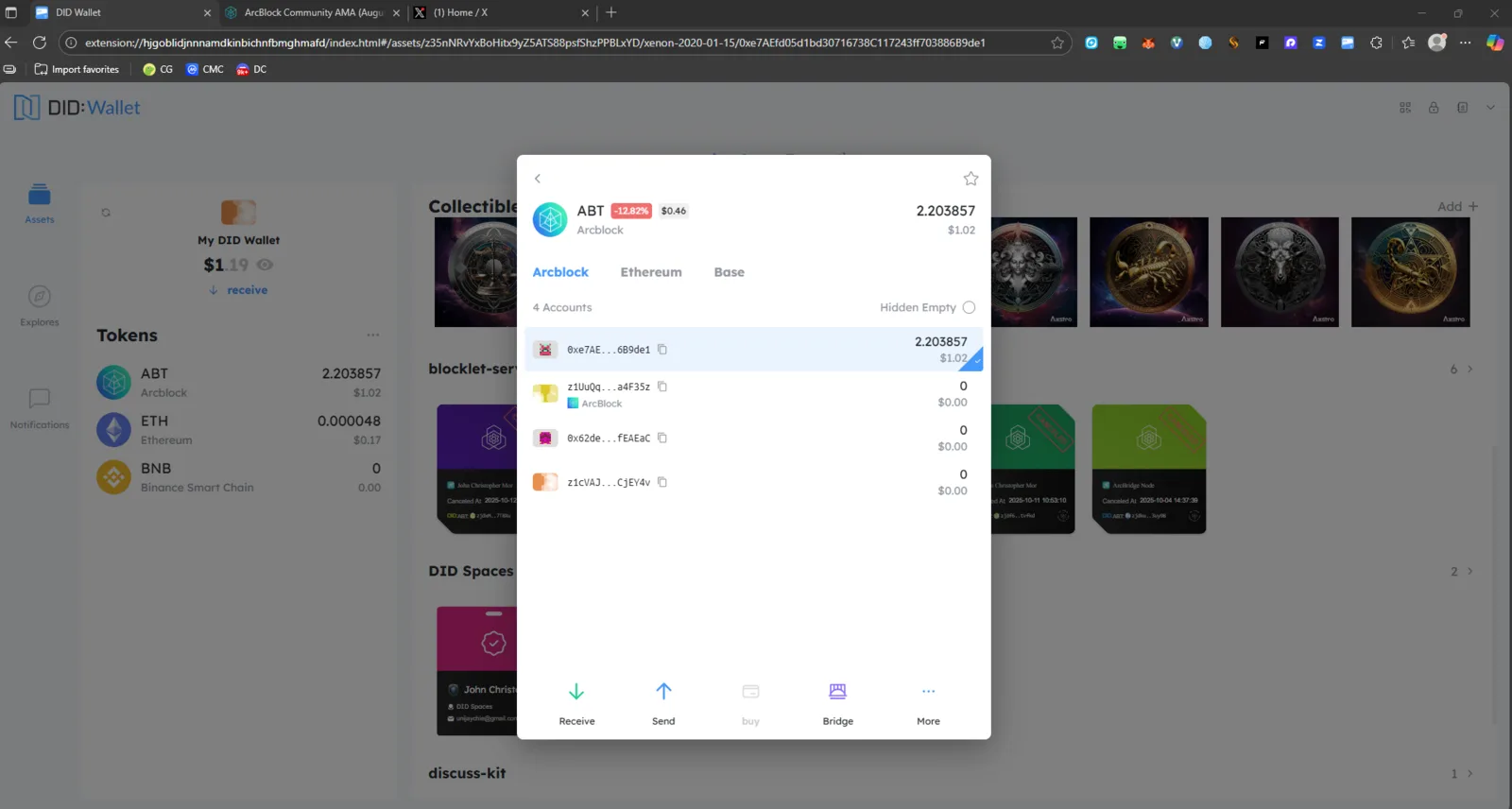The image size is (1512, 809).
Task: Switch to the Ethereum network tab
Action: [x=651, y=272]
